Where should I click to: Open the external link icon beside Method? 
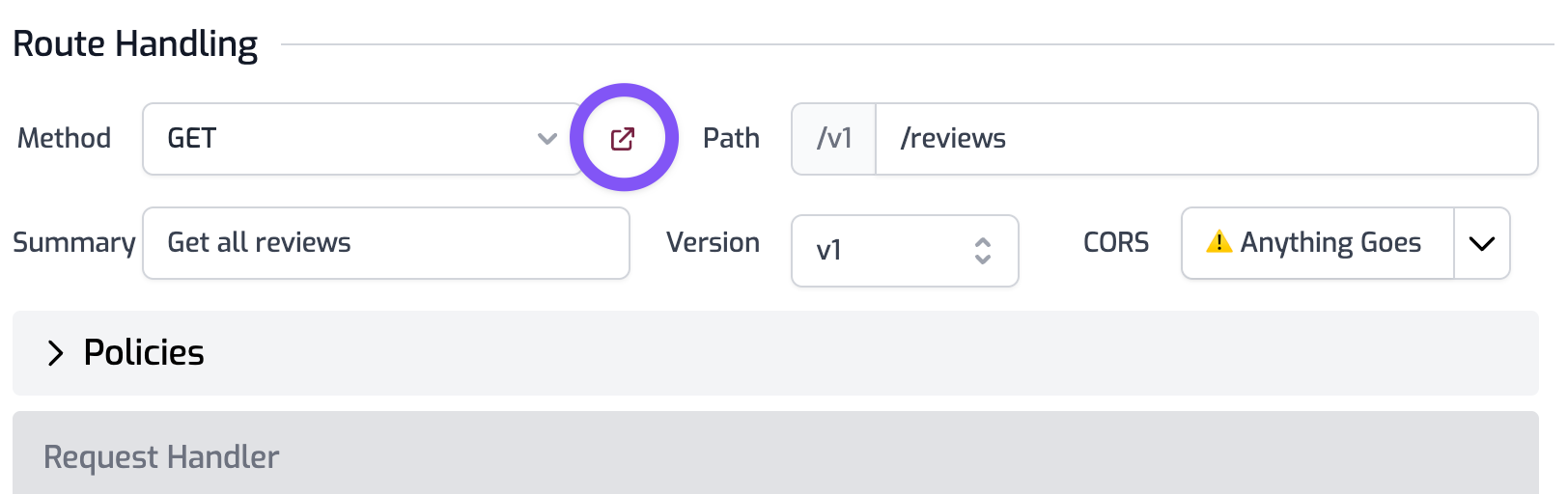point(623,139)
